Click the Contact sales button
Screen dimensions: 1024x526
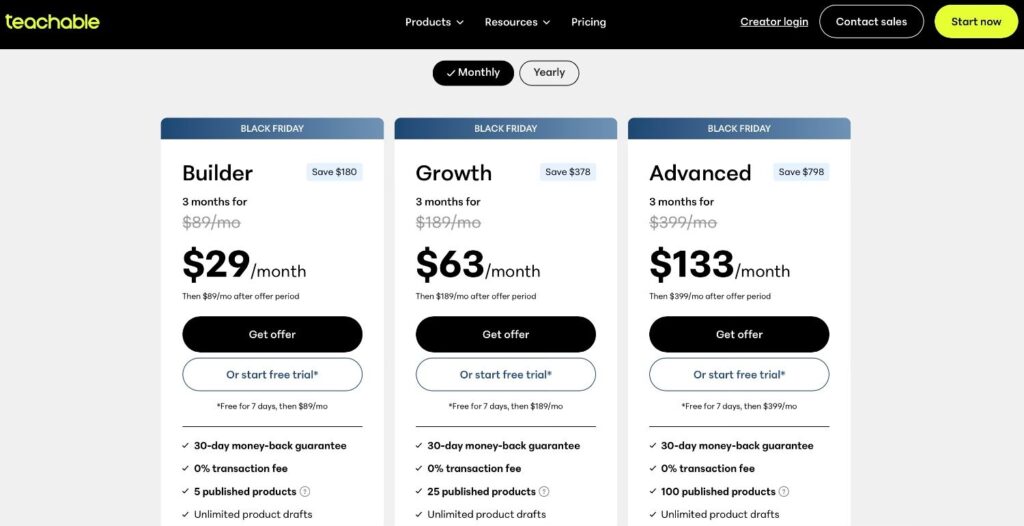point(871,22)
